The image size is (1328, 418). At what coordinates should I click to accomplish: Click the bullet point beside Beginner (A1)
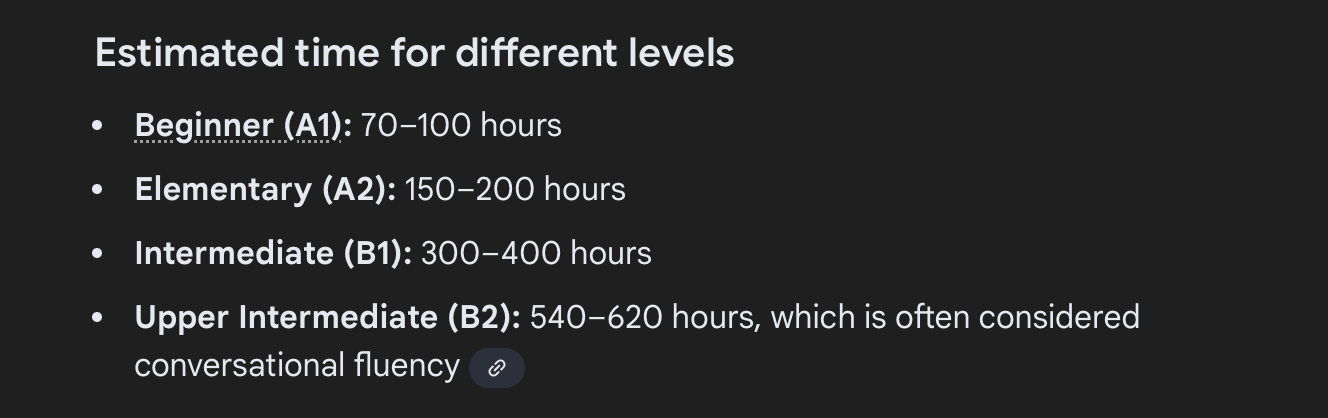(x=97, y=125)
